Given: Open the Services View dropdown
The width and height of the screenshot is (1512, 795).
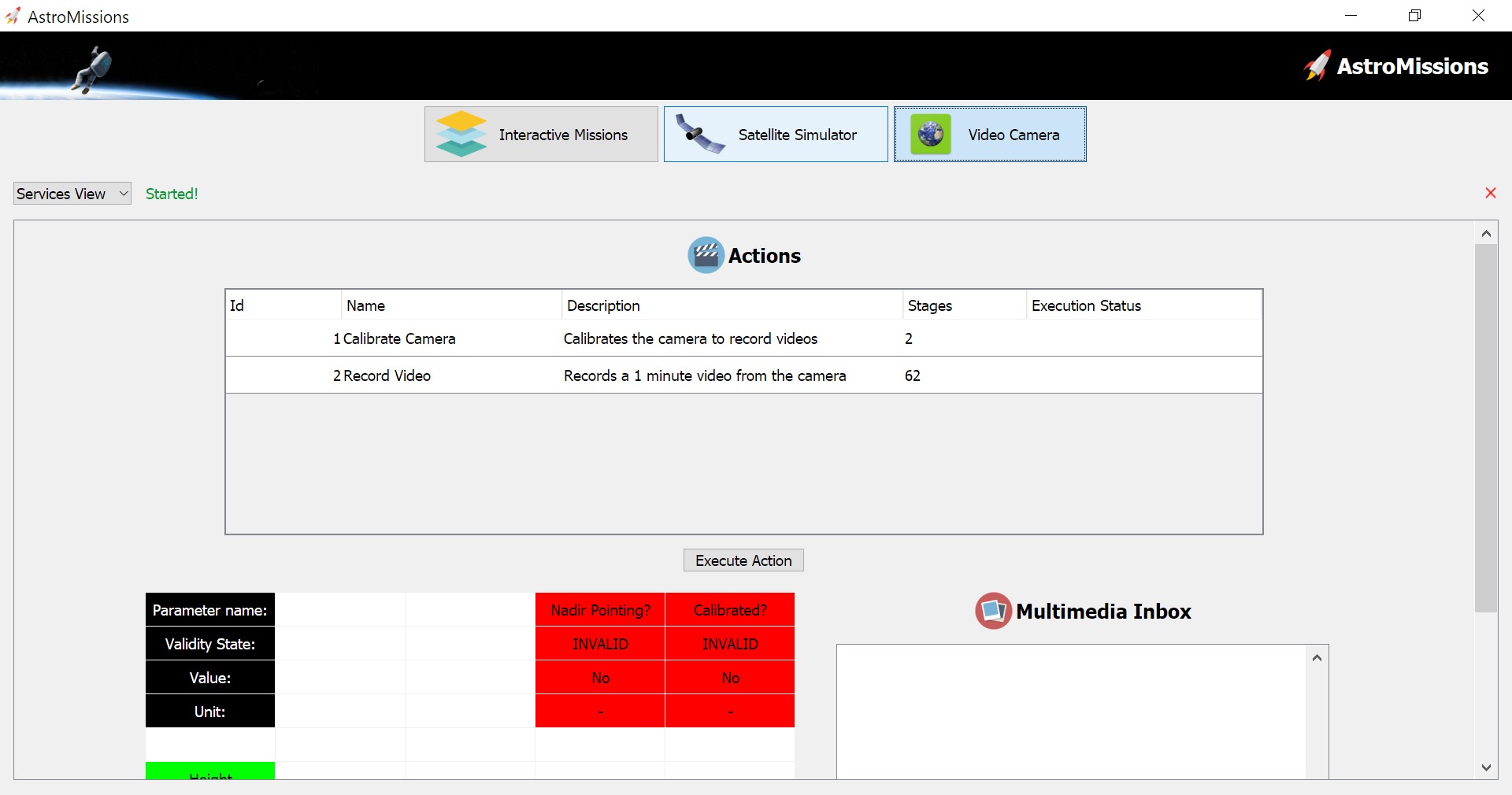Looking at the screenshot, I should [x=72, y=194].
